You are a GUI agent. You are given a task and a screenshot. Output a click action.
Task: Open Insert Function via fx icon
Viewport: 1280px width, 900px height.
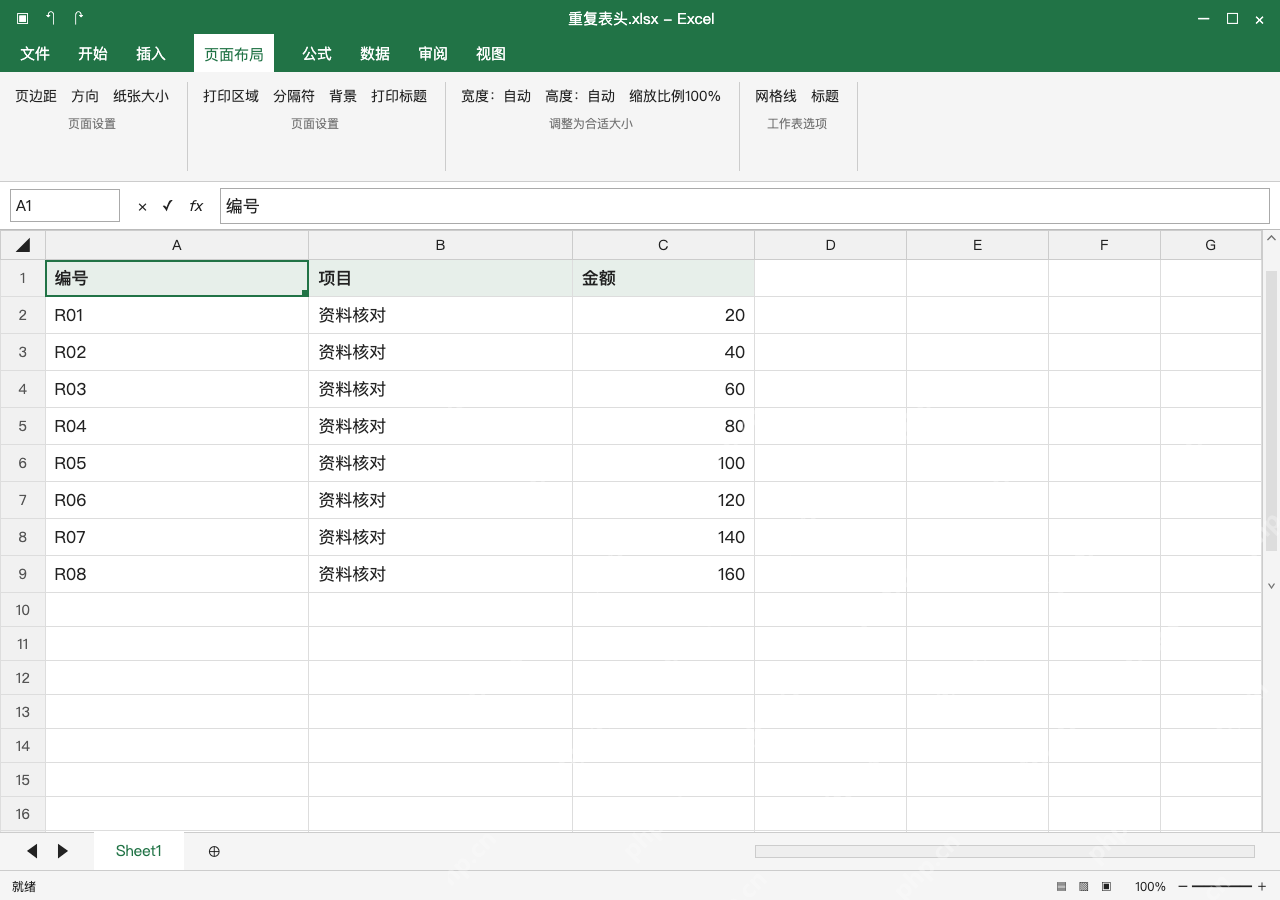[196, 206]
